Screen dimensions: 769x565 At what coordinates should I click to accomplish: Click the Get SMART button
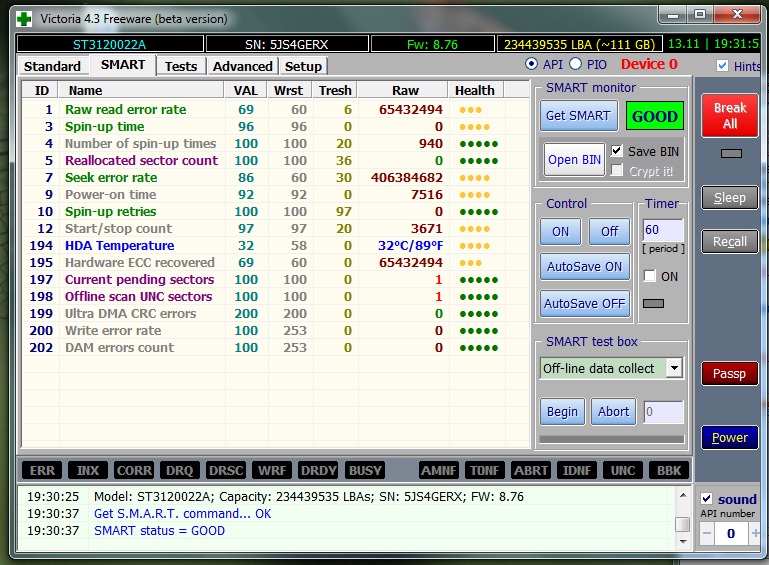579,116
